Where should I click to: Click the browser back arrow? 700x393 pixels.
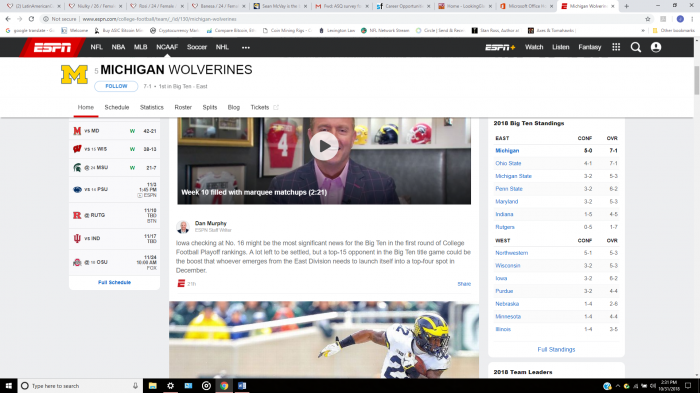[8, 19]
